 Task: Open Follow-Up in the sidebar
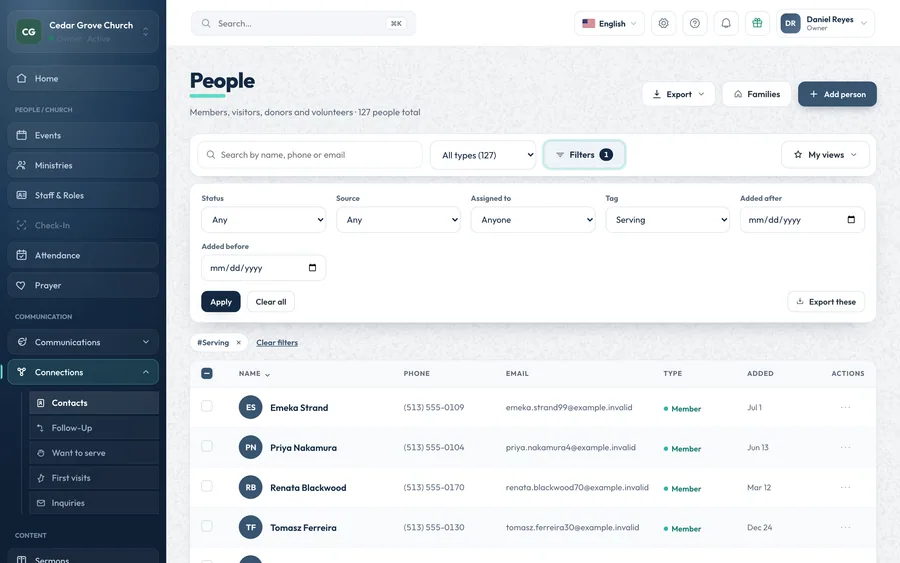pos(94,428)
